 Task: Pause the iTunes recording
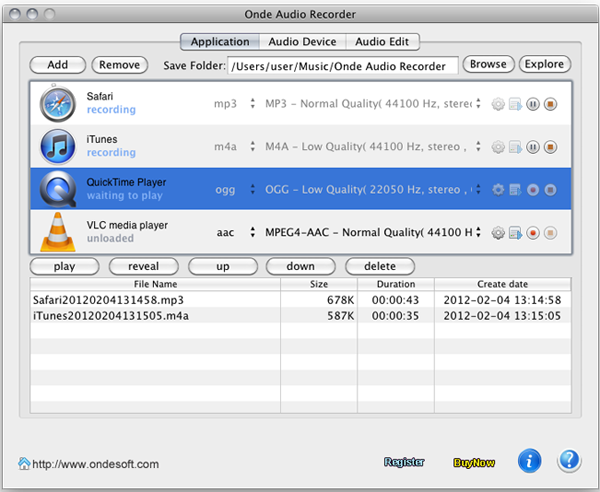click(x=533, y=147)
